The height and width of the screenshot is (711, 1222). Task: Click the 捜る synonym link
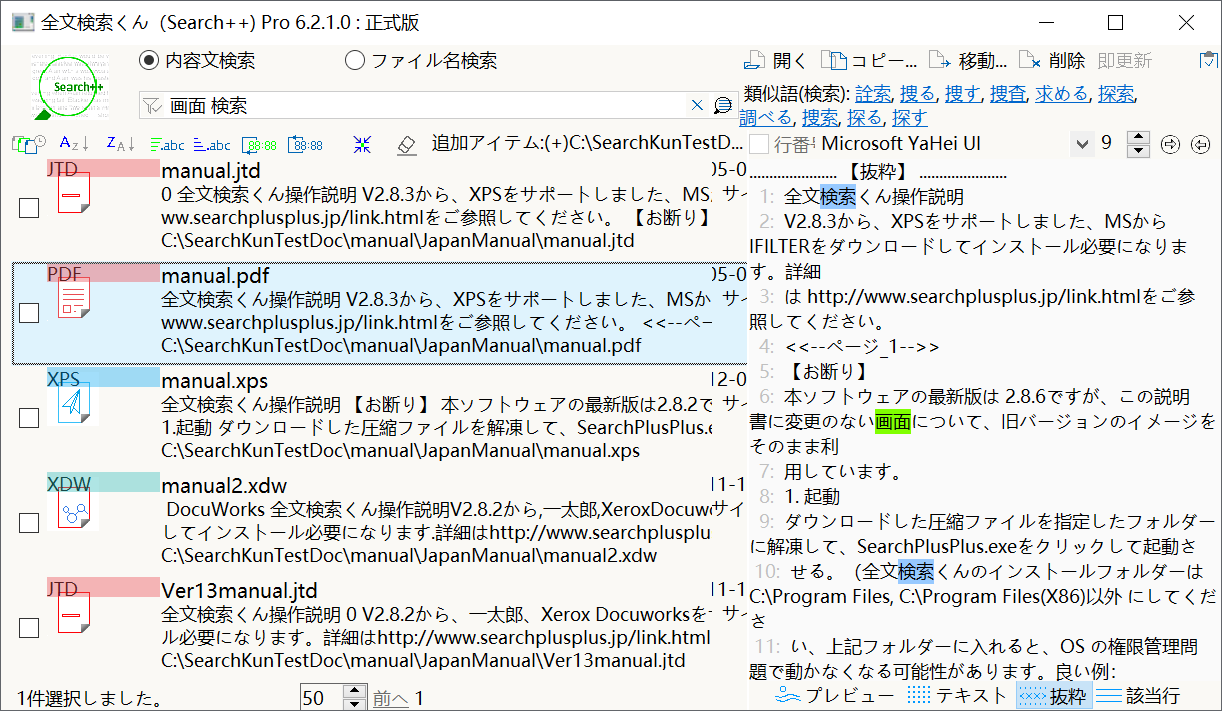(x=918, y=94)
